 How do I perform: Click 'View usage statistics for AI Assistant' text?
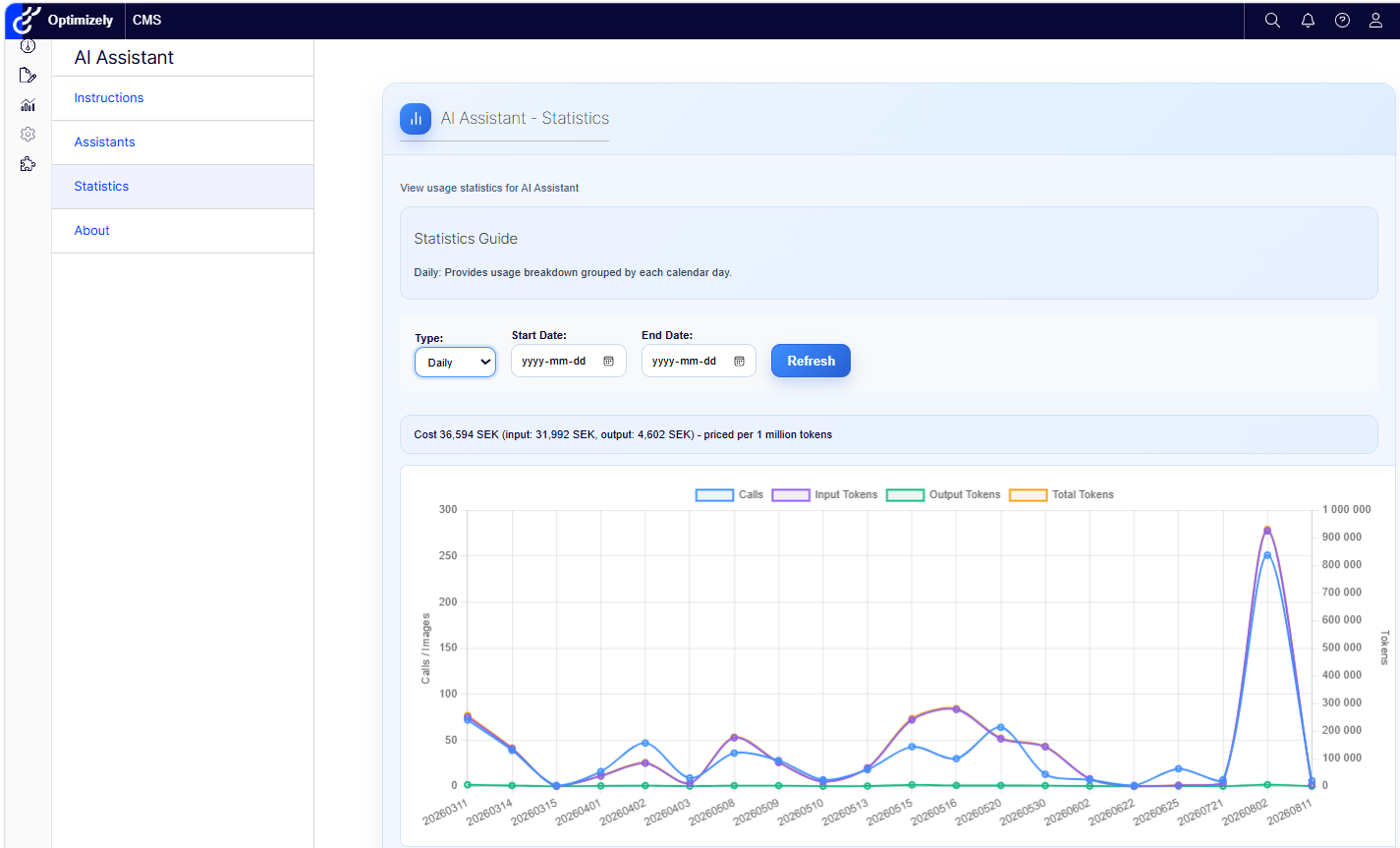[489, 188]
